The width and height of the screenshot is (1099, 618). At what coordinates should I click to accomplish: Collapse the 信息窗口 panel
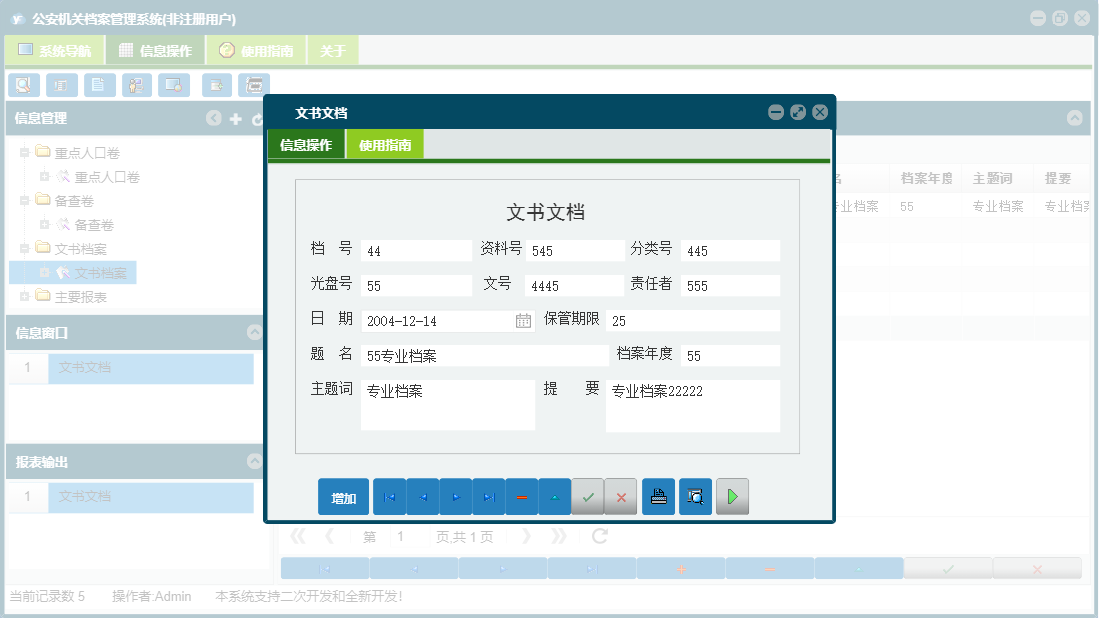[x=254, y=332]
